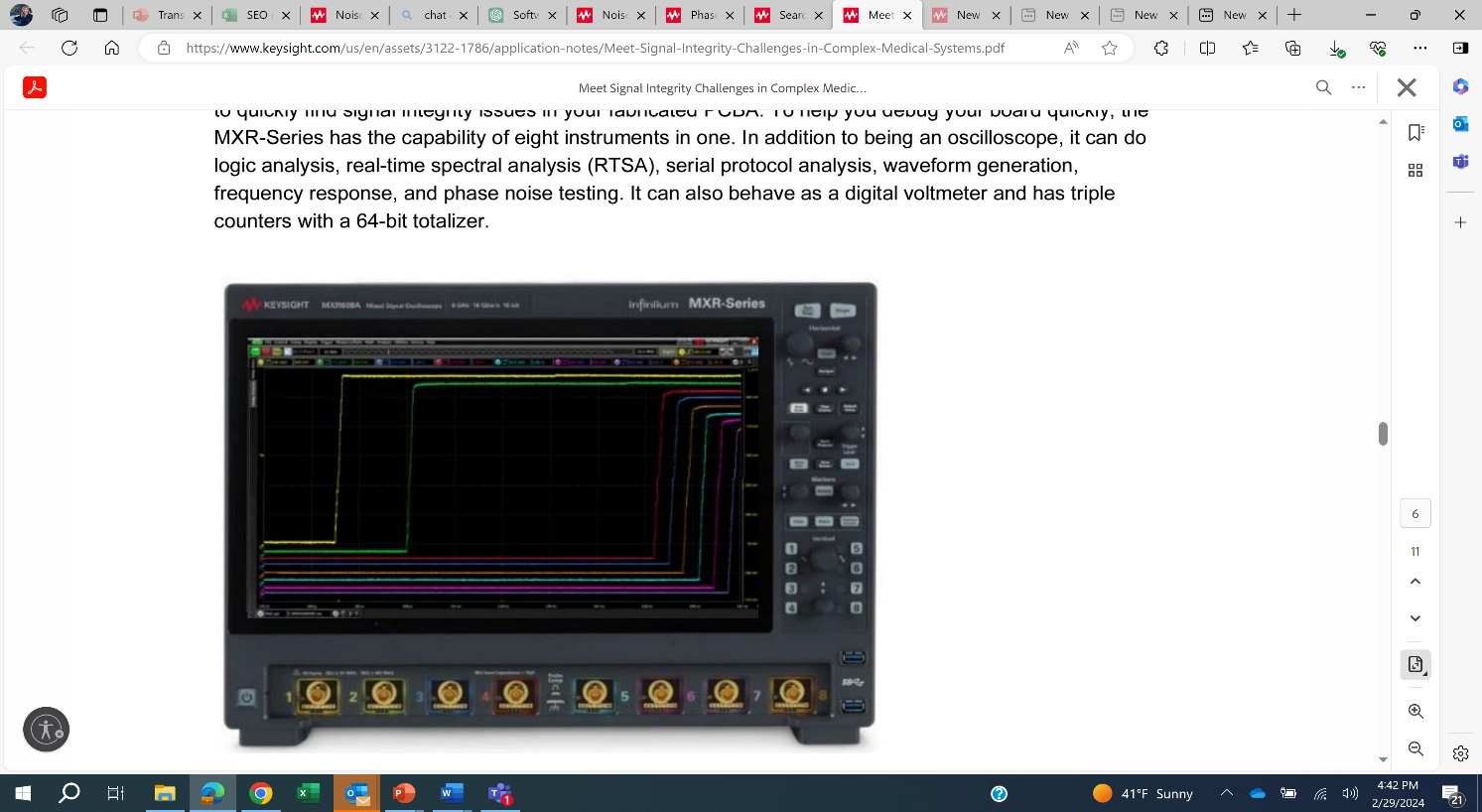1482x812 pixels.
Task: Open the bookmarks panel icon
Action: pos(1415,133)
